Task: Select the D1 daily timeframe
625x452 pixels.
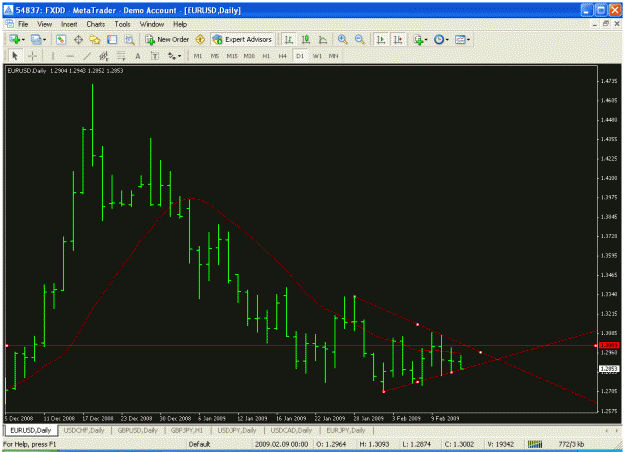Action: [x=300, y=56]
